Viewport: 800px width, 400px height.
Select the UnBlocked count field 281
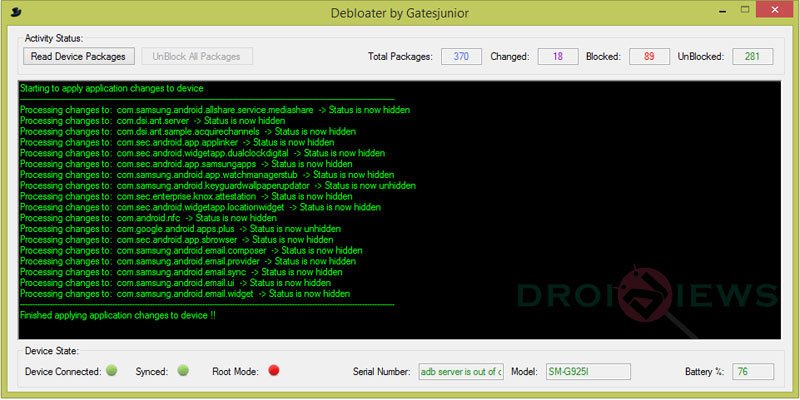coord(753,57)
